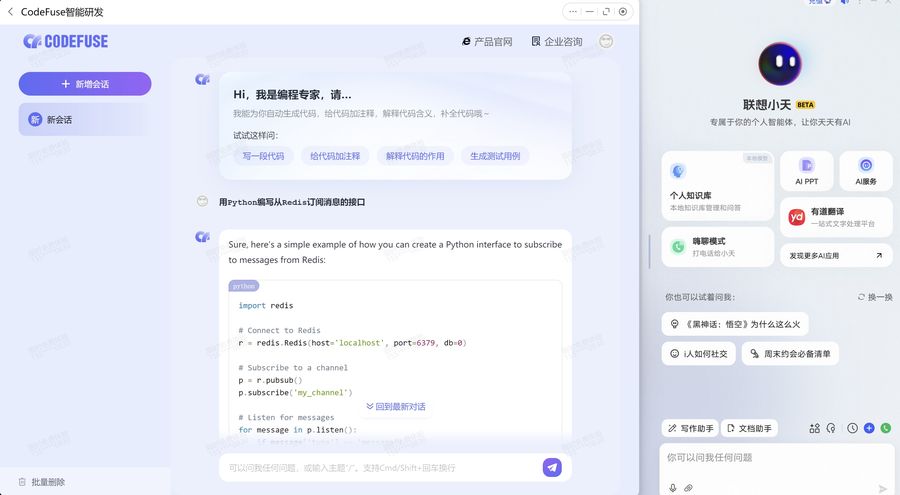Start voice input with the microphone icon
The image size is (900, 495).
(x=673, y=488)
